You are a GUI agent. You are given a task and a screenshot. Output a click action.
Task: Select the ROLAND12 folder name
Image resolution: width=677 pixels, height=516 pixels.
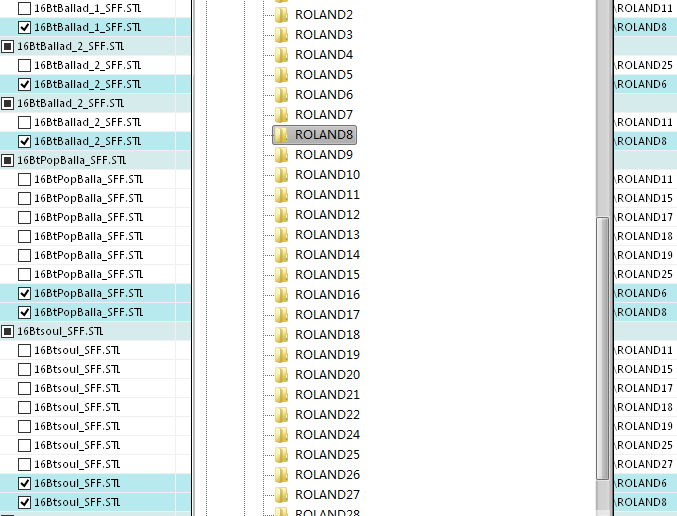tap(327, 215)
